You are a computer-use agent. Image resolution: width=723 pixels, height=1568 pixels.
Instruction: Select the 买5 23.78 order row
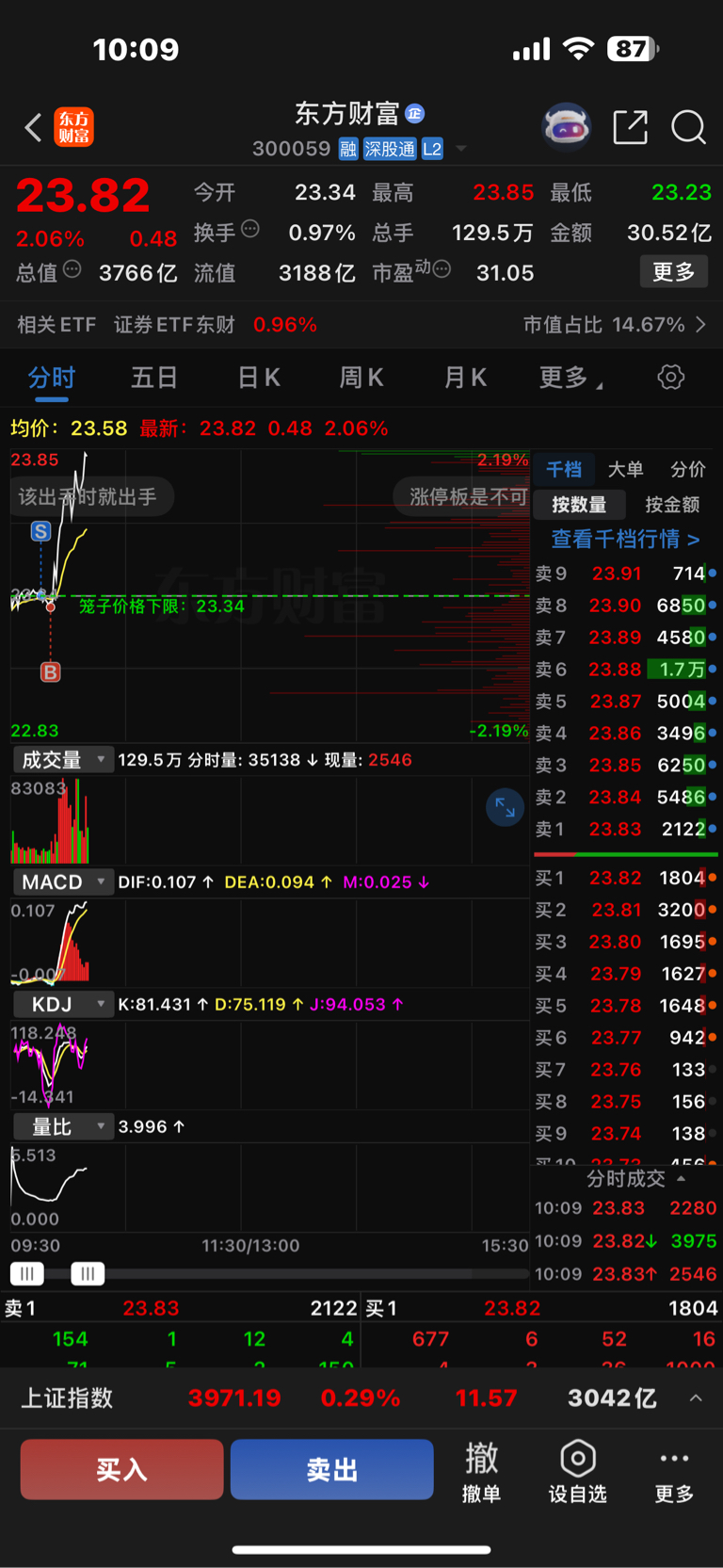pyautogui.click(x=626, y=1006)
